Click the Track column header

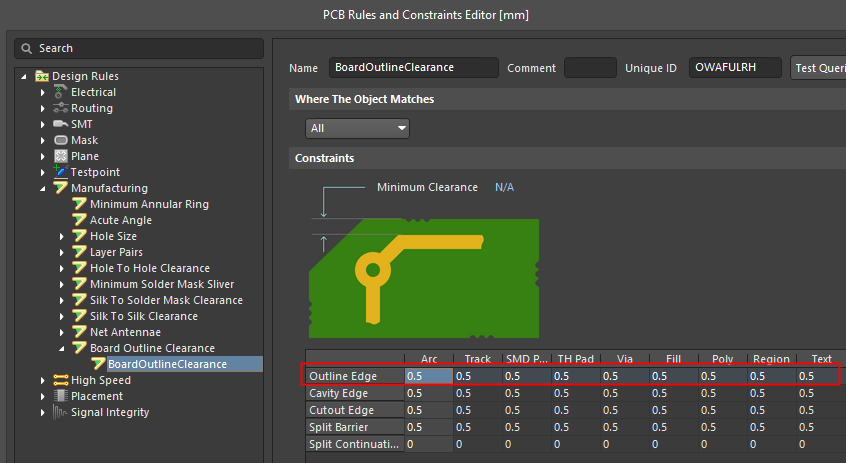[477, 358]
